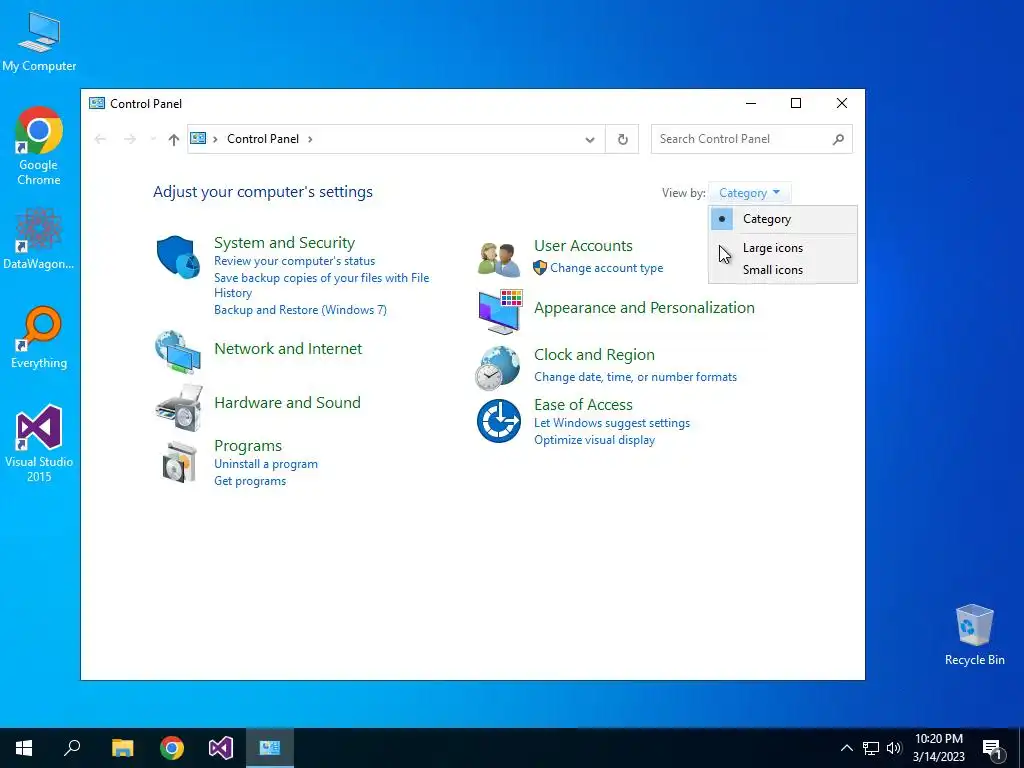Launch Chrome from the taskbar
The image size is (1024, 768).
point(172,748)
